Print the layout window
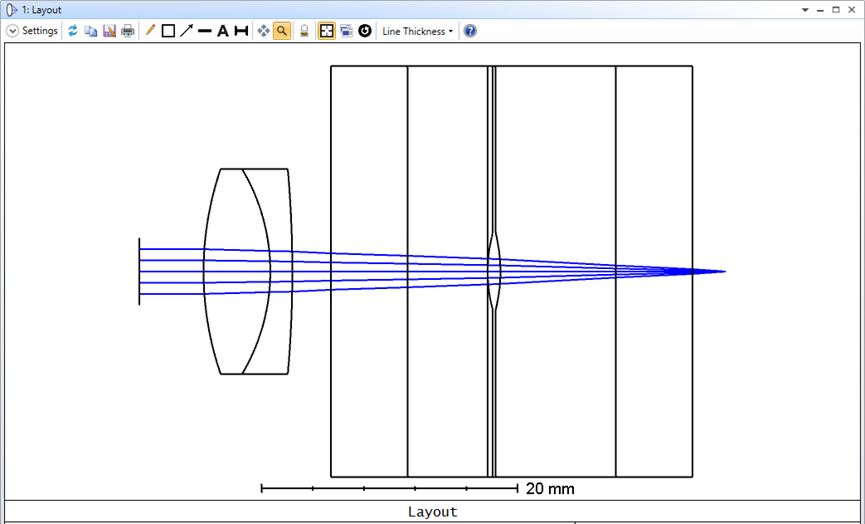 click(128, 31)
